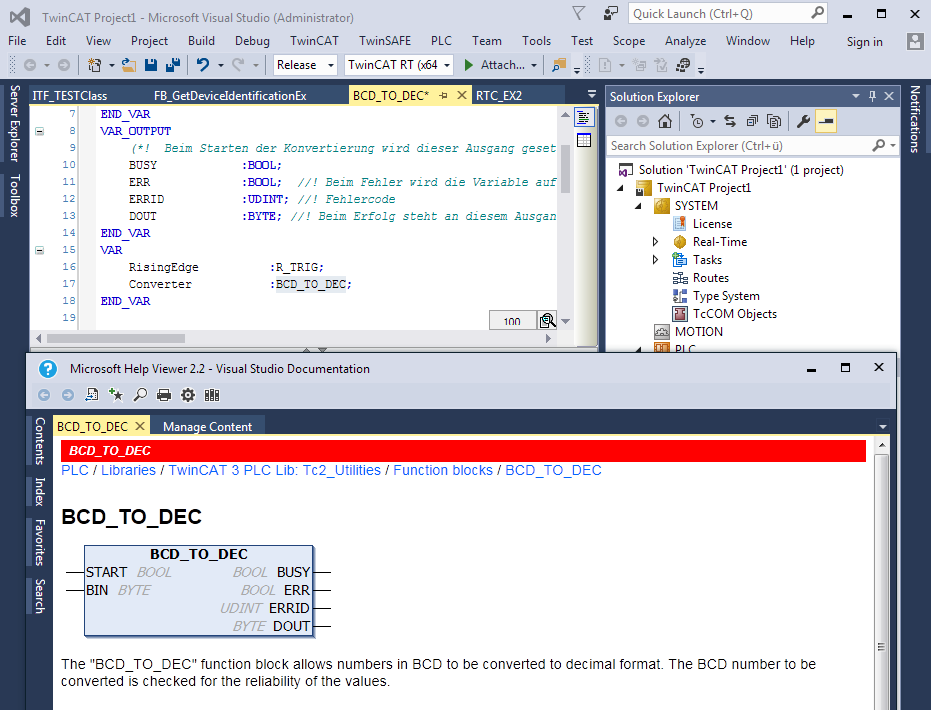Open Viewer Options gear in Help Viewer

(x=188, y=395)
